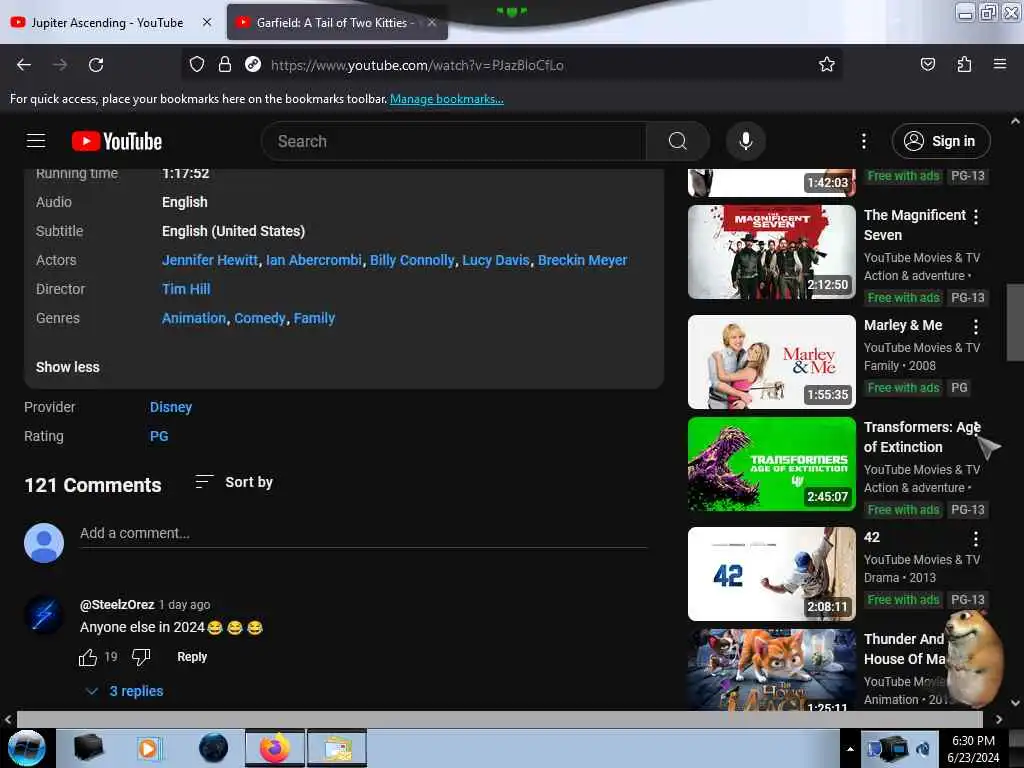Open Thunder And The House thumbnail
1024x768 pixels.
tap(771, 669)
